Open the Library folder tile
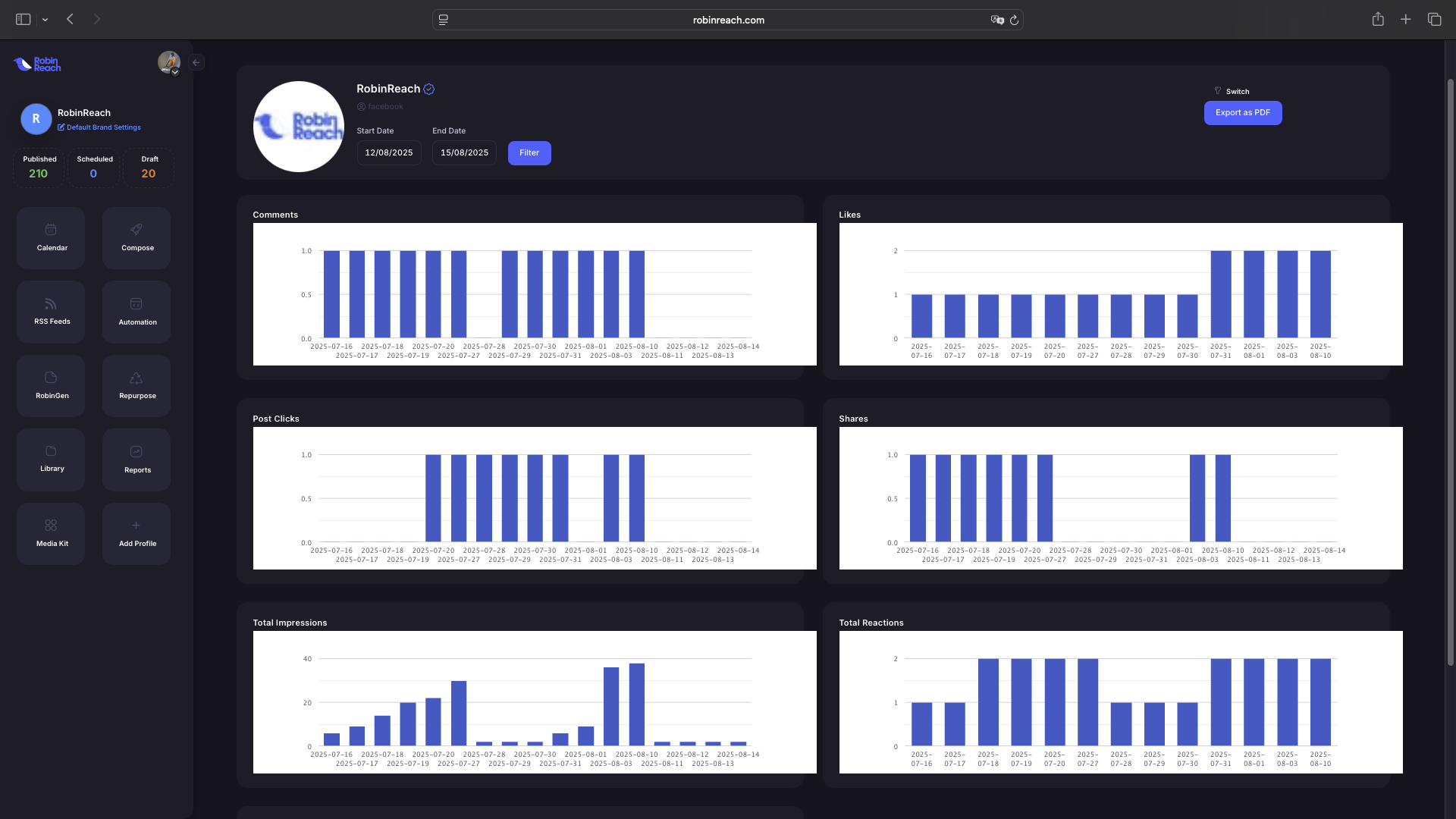 [x=51, y=459]
